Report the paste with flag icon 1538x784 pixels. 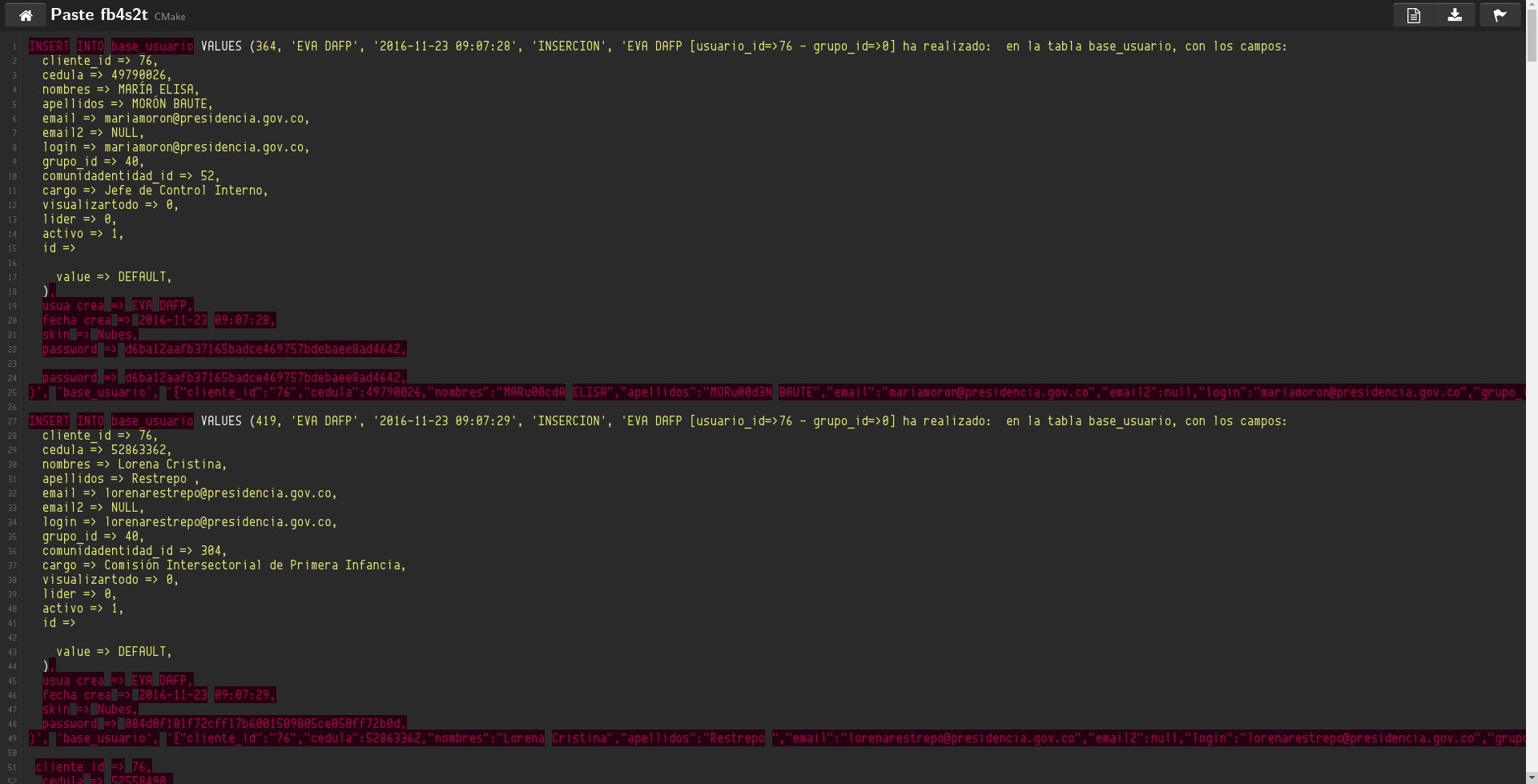pos(1500,15)
